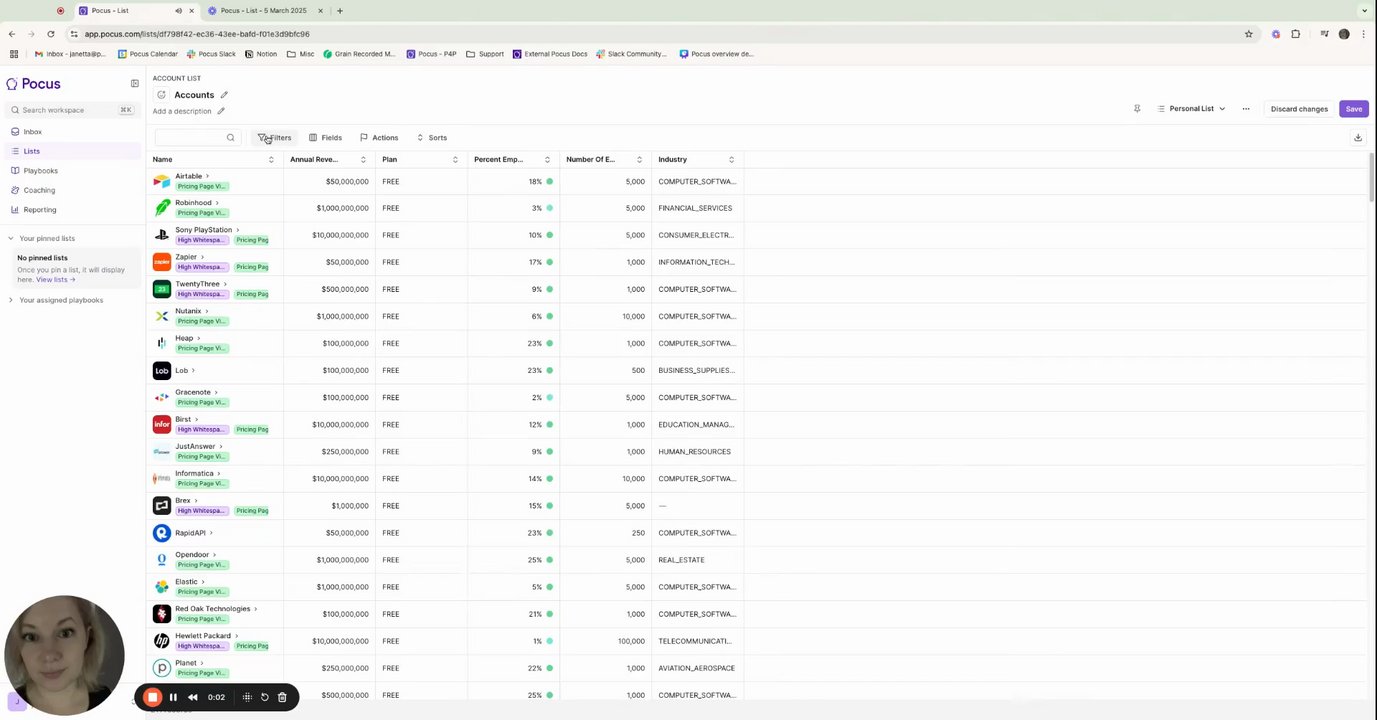The height and width of the screenshot is (720, 1377).
Task: Click the pencil icon beside the Accounts title
Action: (224, 95)
